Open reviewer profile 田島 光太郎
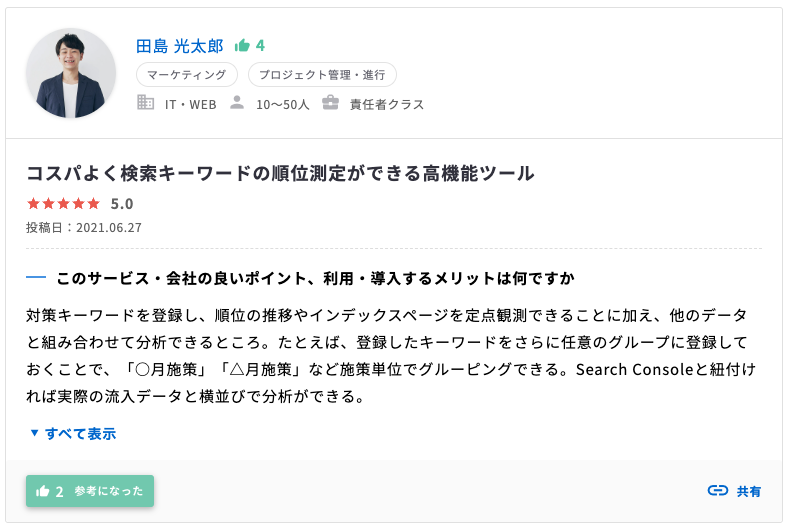 [x=180, y=46]
